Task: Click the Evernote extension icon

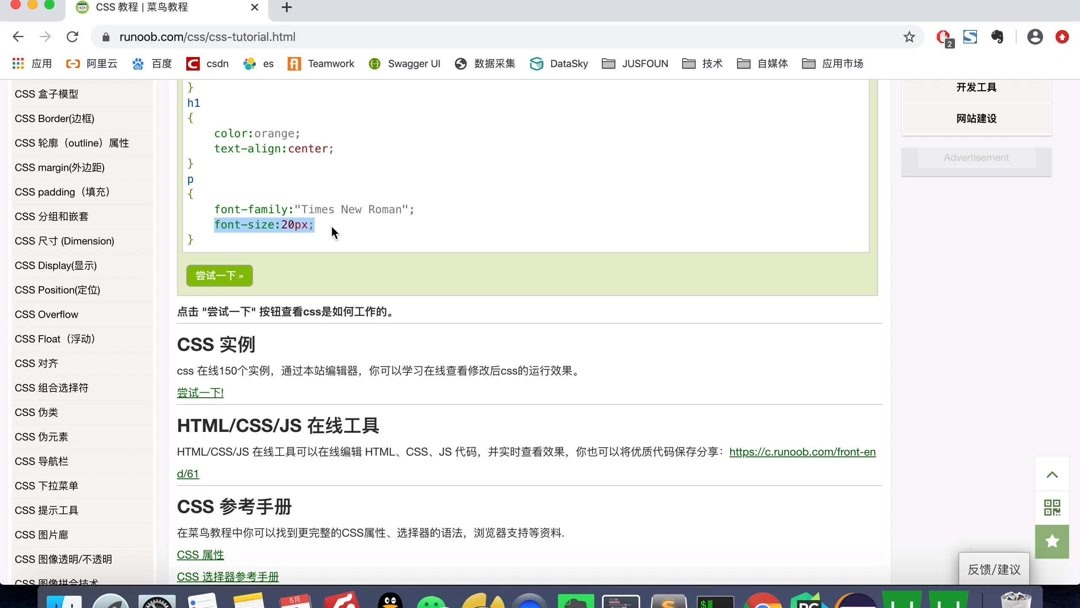Action: (996, 36)
